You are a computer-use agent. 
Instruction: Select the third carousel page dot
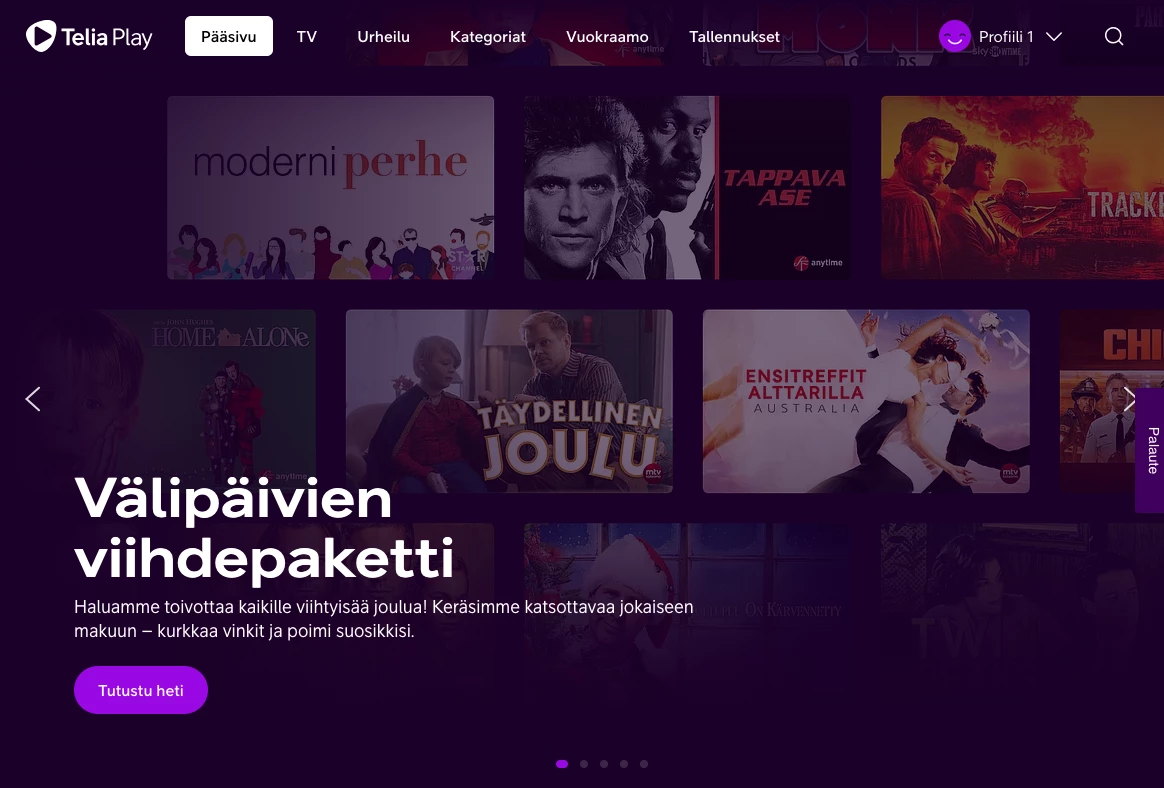[x=604, y=763]
